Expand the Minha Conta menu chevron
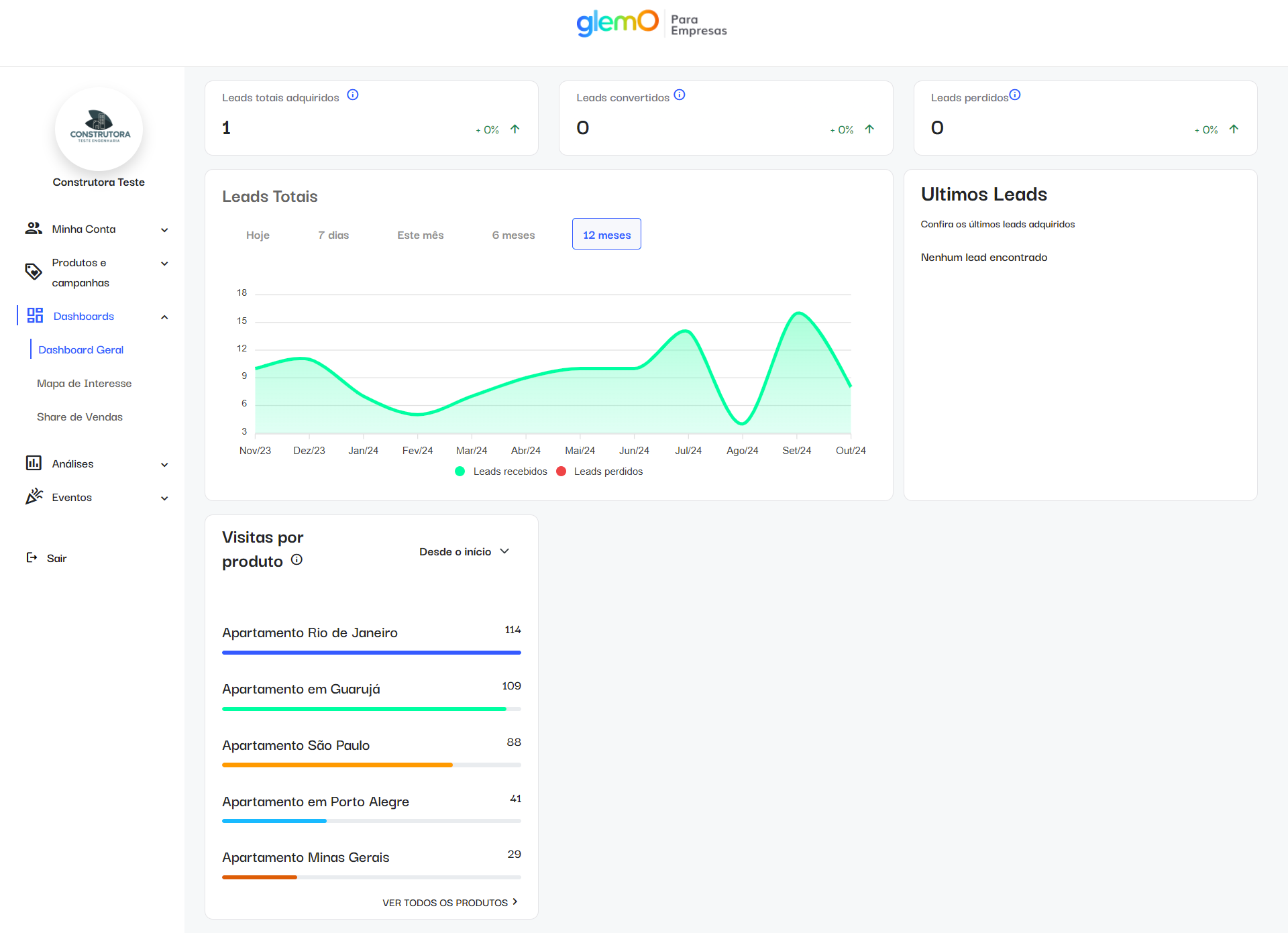The image size is (1288, 933). pos(164,230)
